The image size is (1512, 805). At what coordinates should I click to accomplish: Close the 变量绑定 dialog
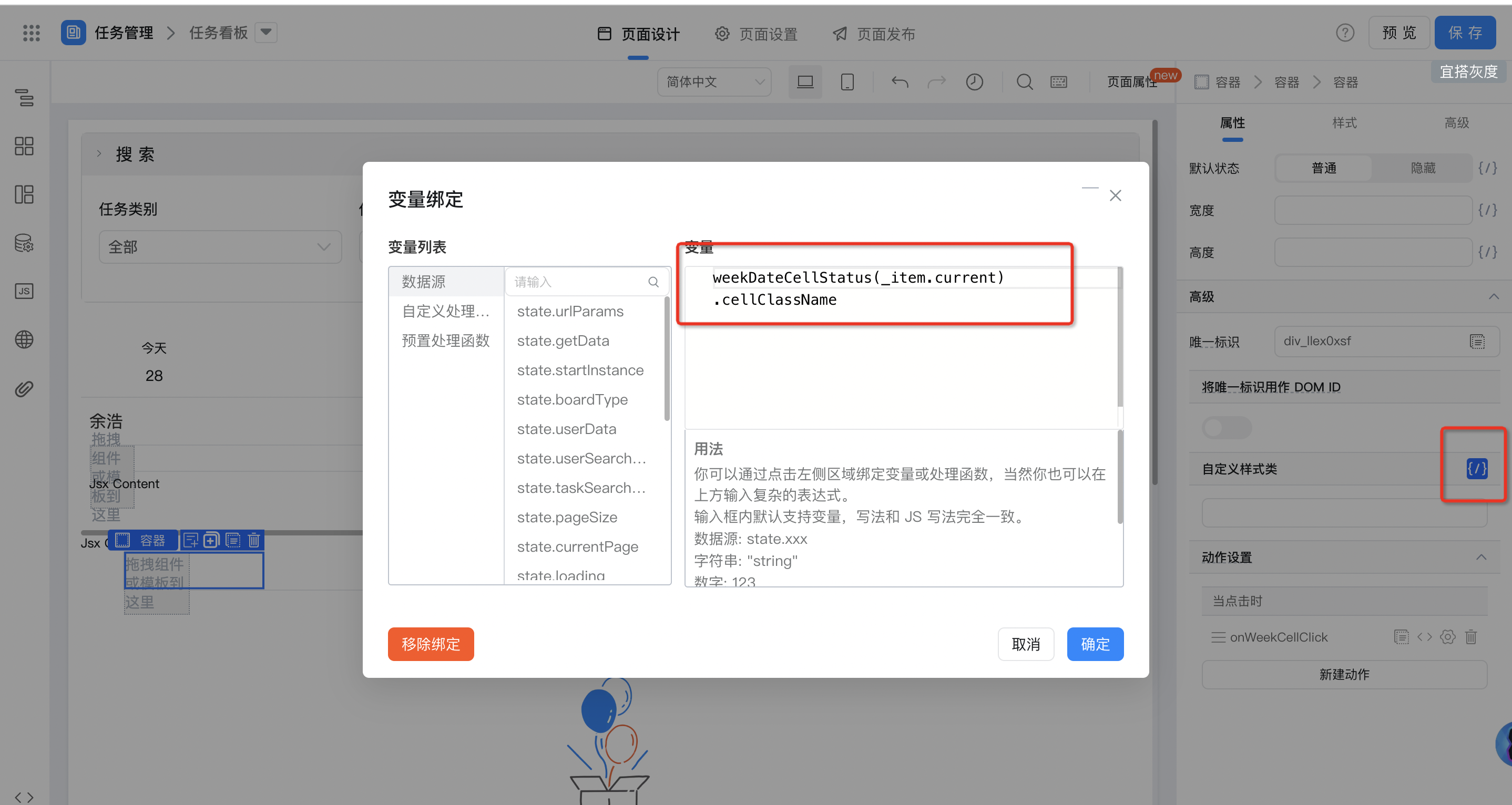click(1115, 195)
